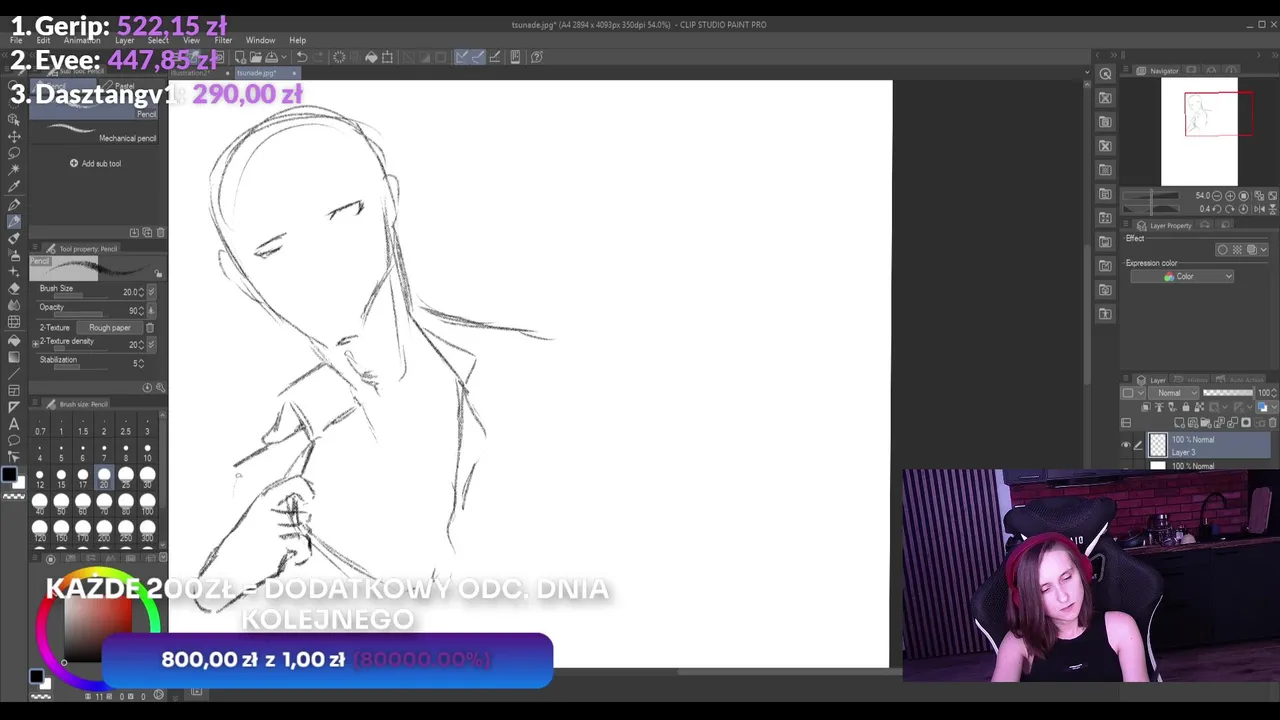Click Add sub tool button
Viewport: 1280px width, 720px height.
tap(96, 163)
